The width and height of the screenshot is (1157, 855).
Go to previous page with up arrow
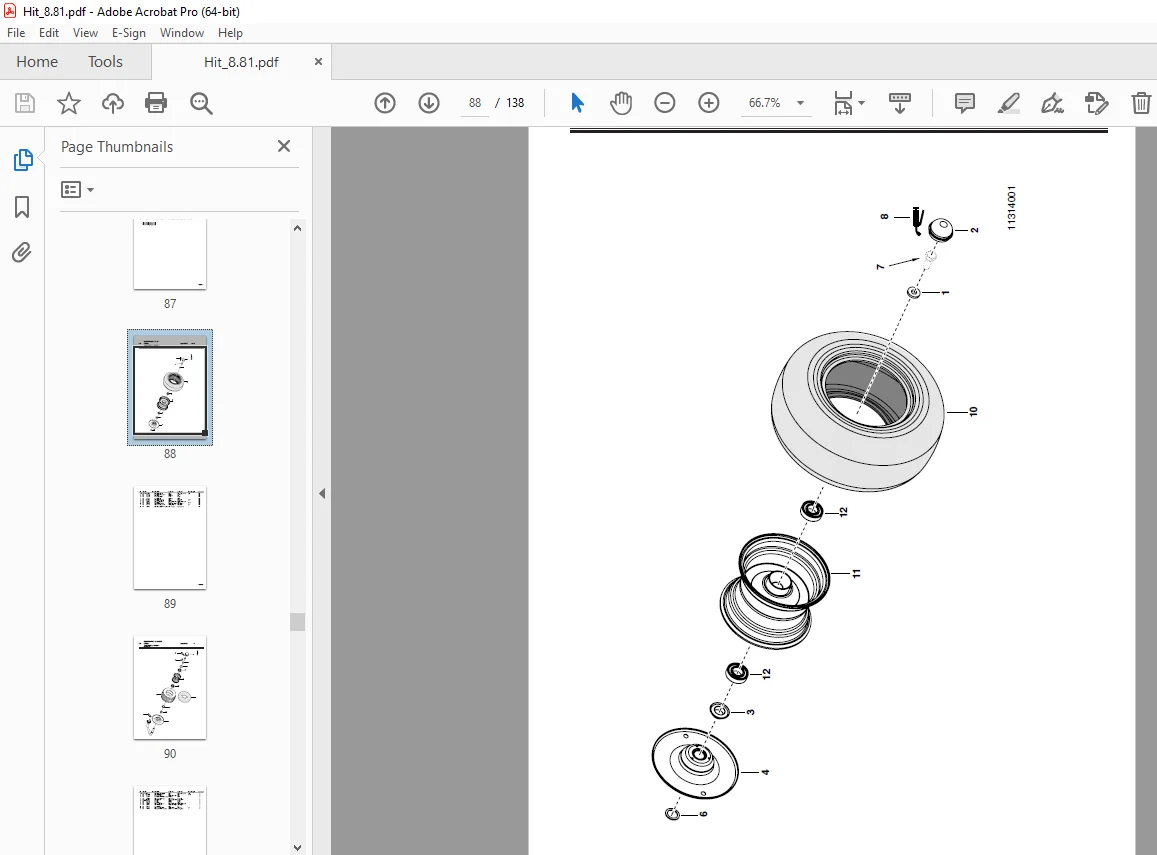coord(385,103)
